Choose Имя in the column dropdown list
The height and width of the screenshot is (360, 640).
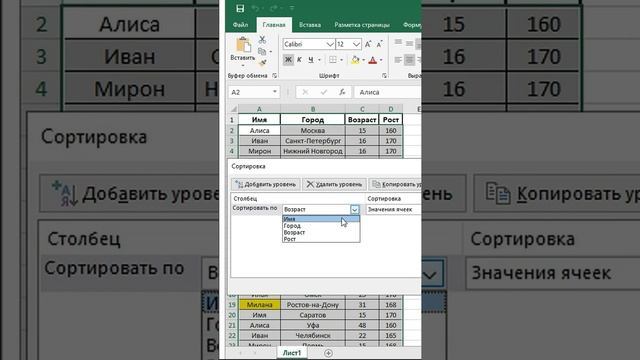point(321,219)
